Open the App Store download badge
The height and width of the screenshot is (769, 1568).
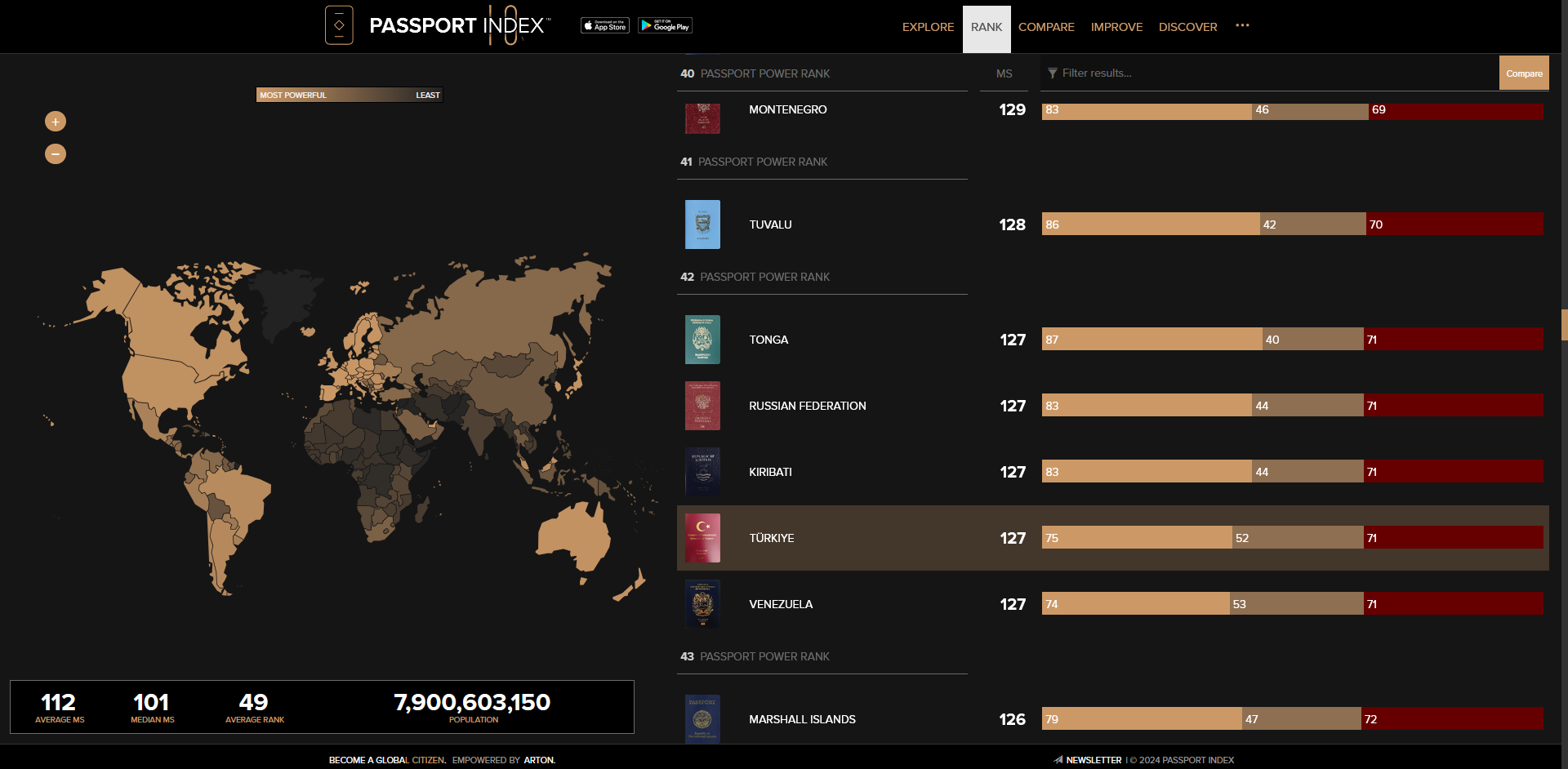[x=604, y=26]
